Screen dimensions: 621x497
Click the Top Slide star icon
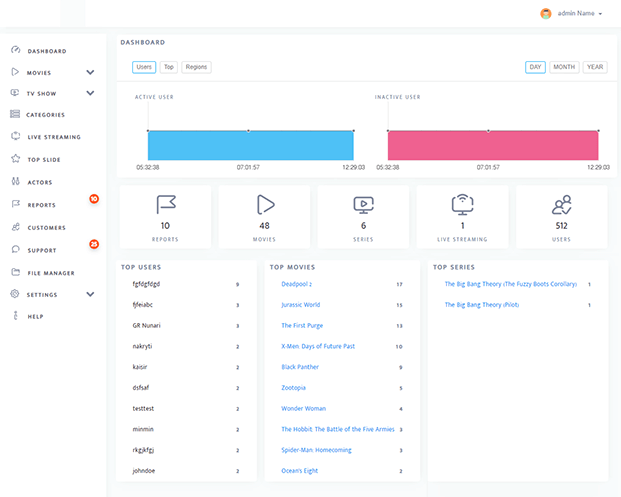click(x=15, y=159)
